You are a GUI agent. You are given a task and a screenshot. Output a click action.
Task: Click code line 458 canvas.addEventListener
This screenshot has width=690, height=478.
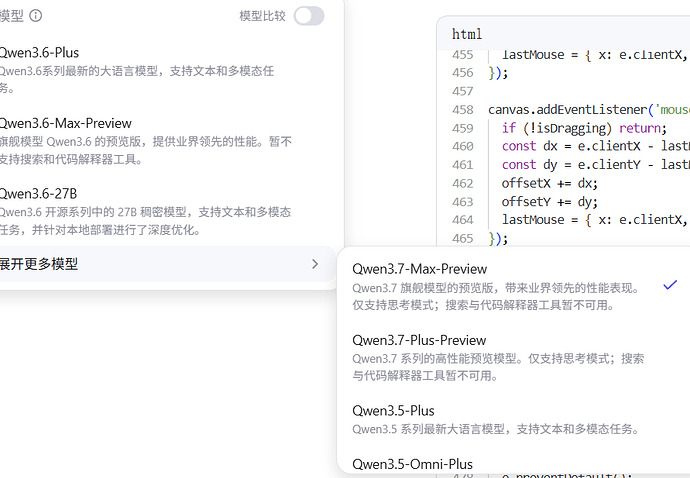(x=589, y=110)
